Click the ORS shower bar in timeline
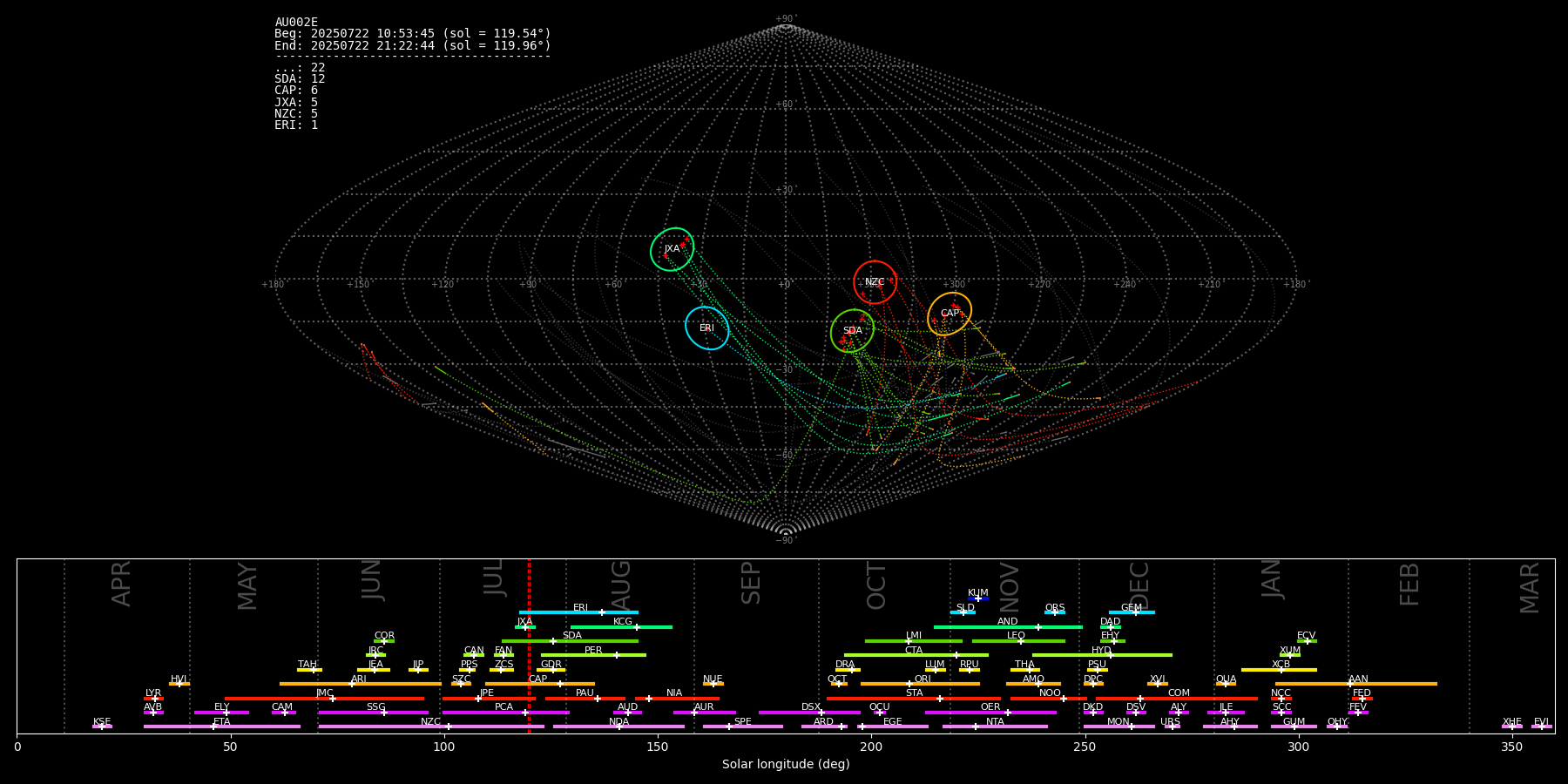The height and width of the screenshot is (784, 1568). click(x=1055, y=612)
